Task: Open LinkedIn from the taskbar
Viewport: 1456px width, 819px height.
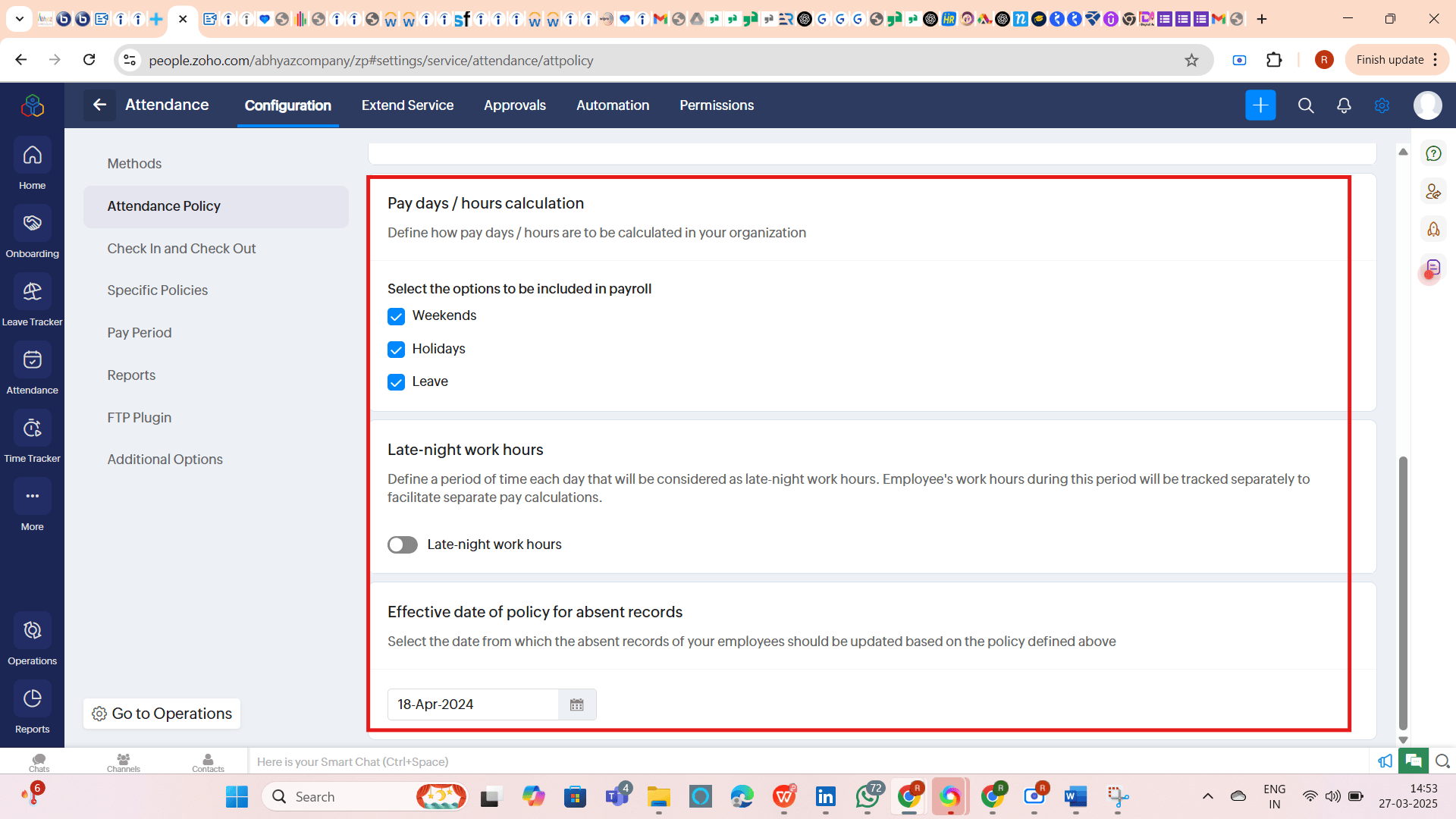Action: click(825, 796)
